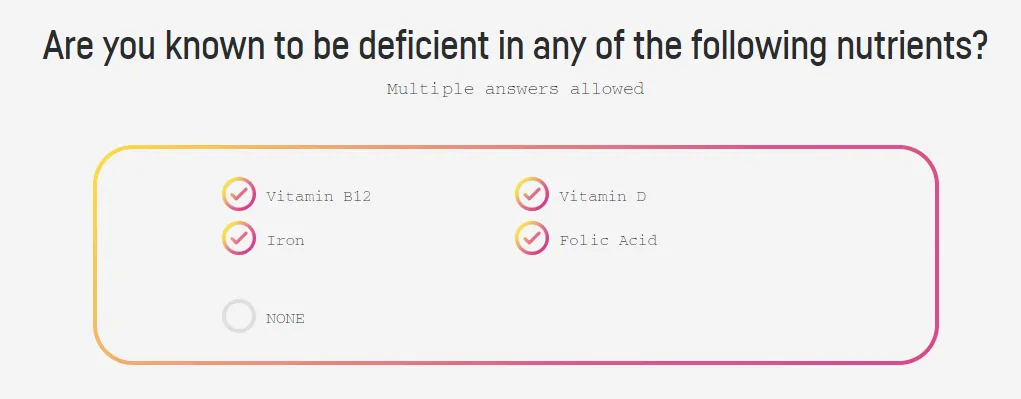Click the Multiple answers allowed subtitle
This screenshot has width=1021, height=399.
click(x=515, y=89)
